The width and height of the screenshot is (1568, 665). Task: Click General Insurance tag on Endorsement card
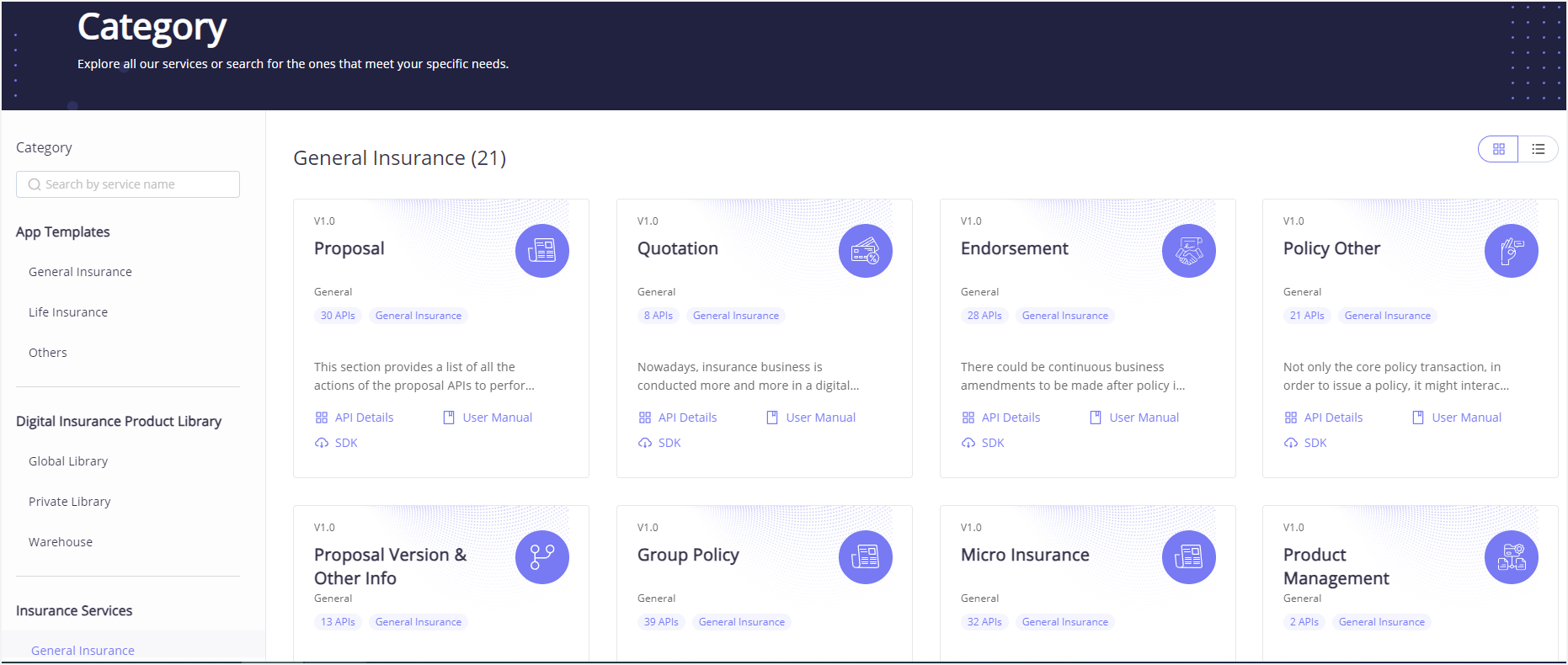click(1065, 316)
